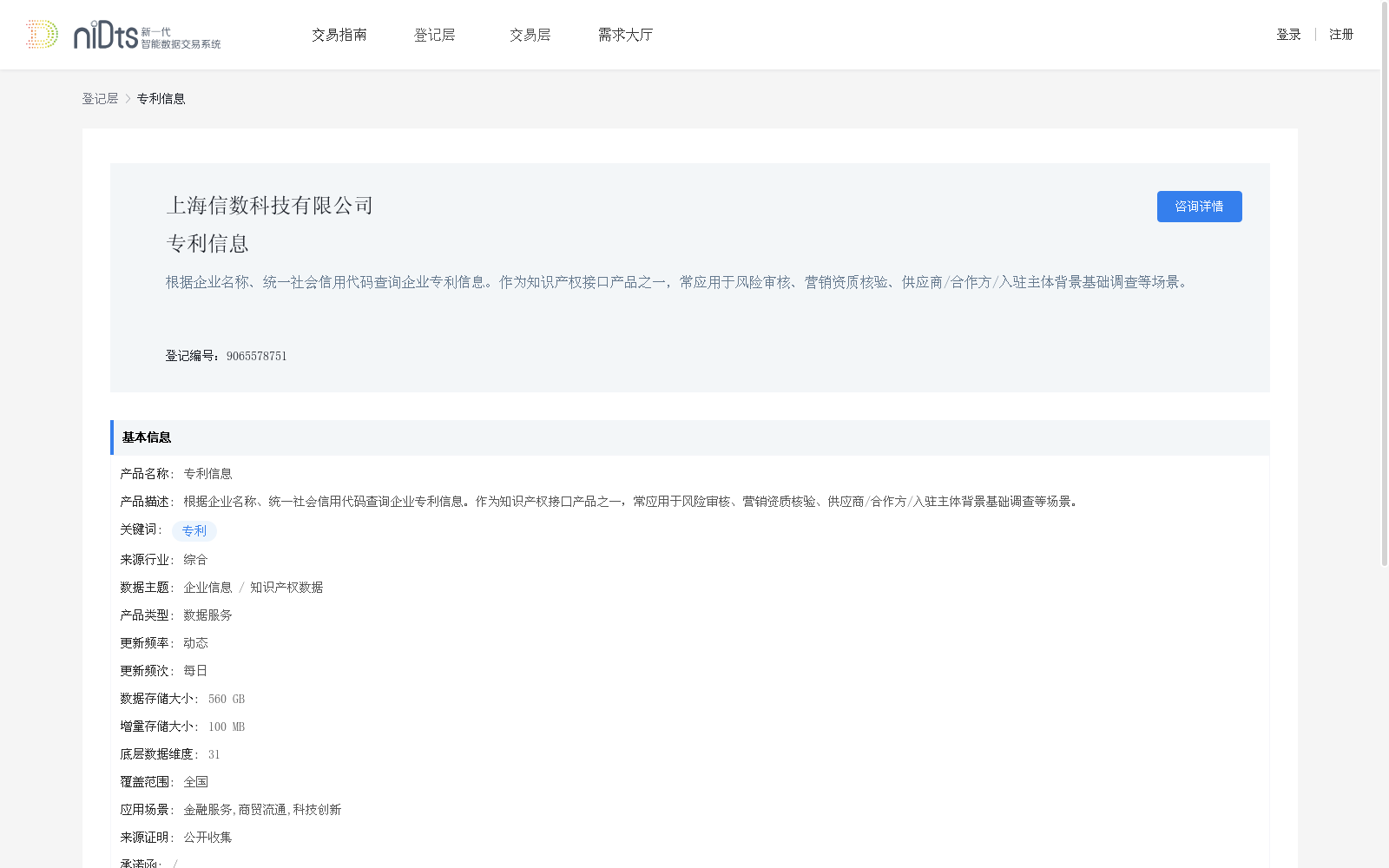Click the 知识产权数据 theme text
Screen dimensions: 1389x868
point(286,588)
